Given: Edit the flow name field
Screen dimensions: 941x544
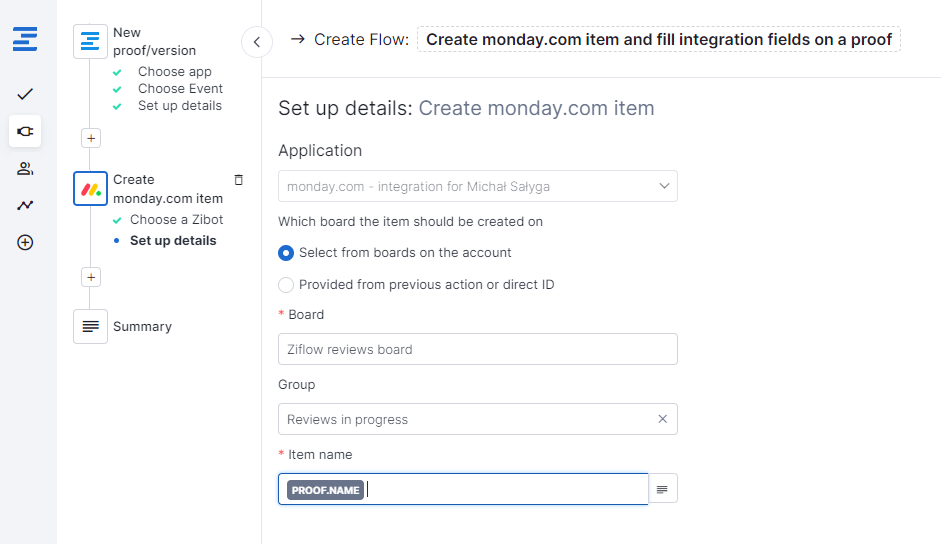Looking at the screenshot, I should (x=658, y=40).
